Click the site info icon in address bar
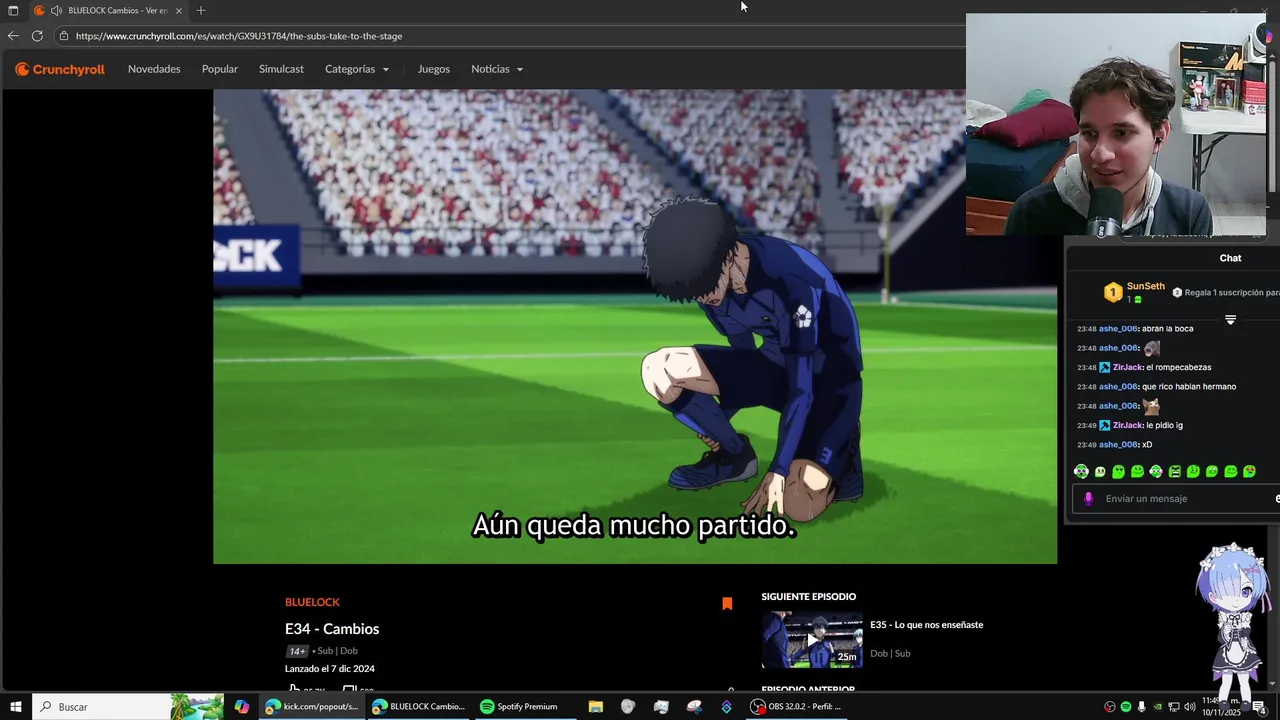Screen dimensions: 1280x720 (64, 36)
